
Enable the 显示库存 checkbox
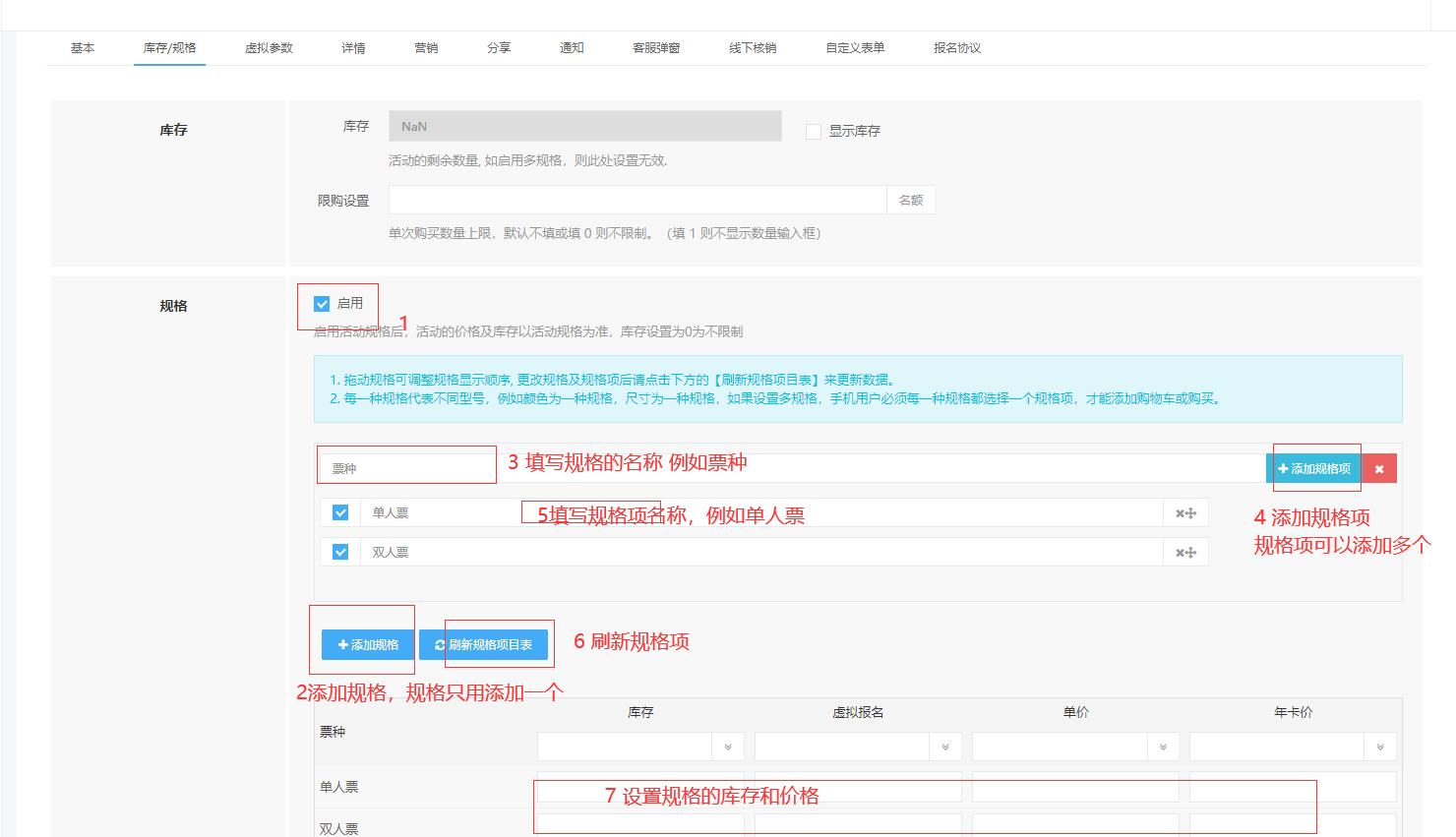pos(814,131)
